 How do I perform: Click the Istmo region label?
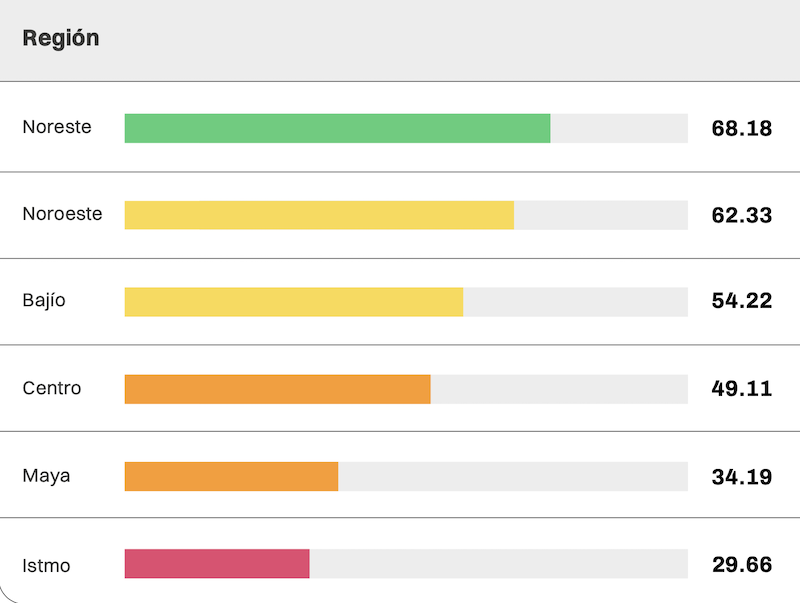coord(47,565)
